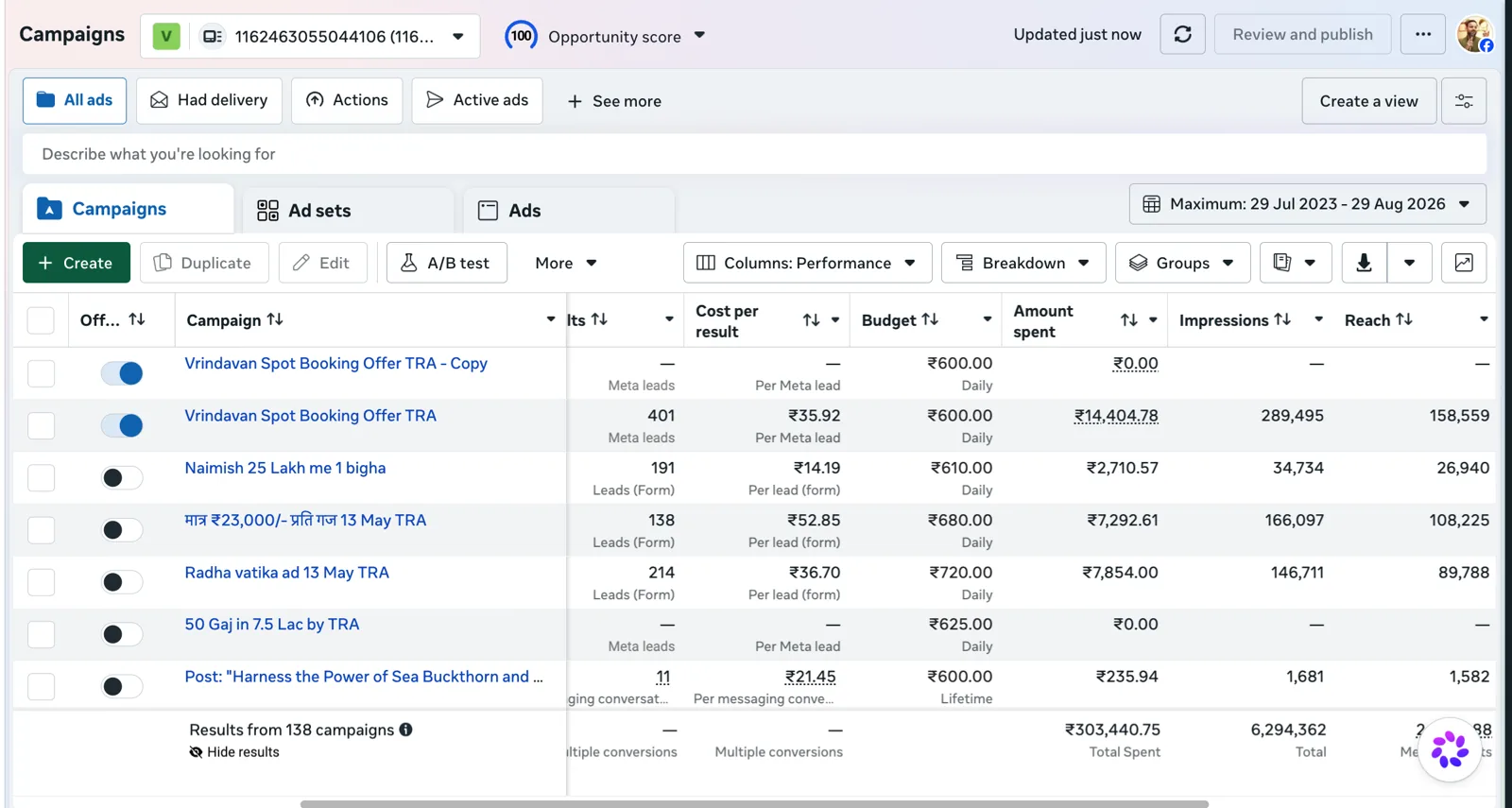The image size is (1512, 808).
Task: Sort by Reach column arrows
Action: click(x=1404, y=319)
